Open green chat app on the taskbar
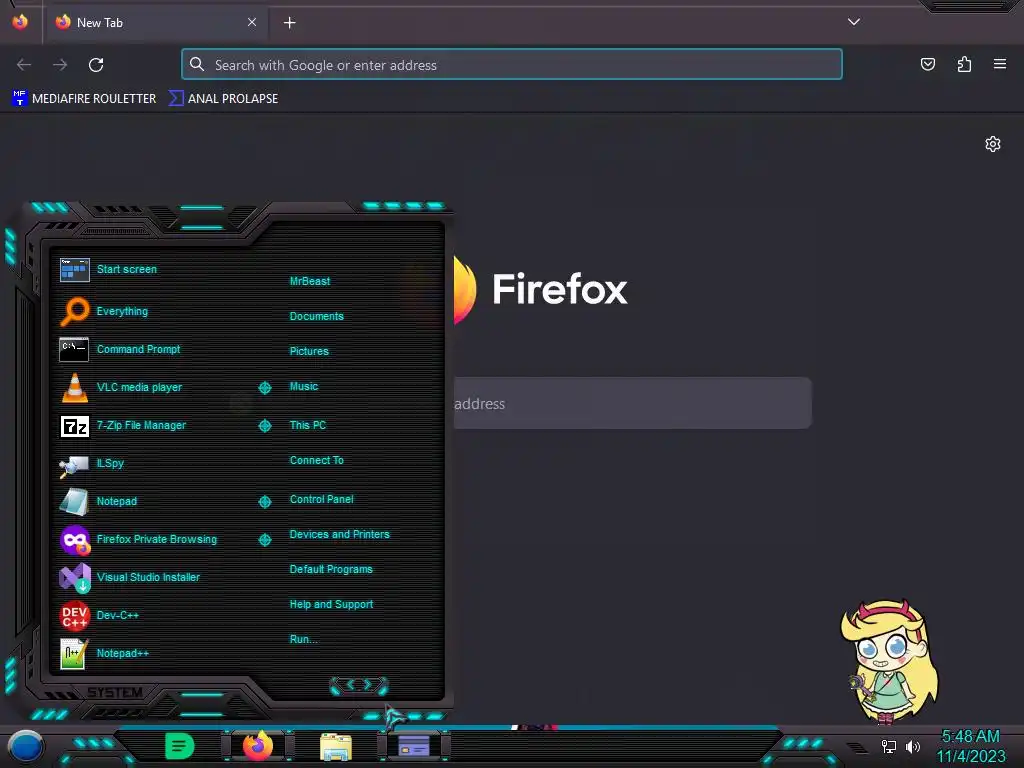1024x768 pixels. click(x=180, y=746)
